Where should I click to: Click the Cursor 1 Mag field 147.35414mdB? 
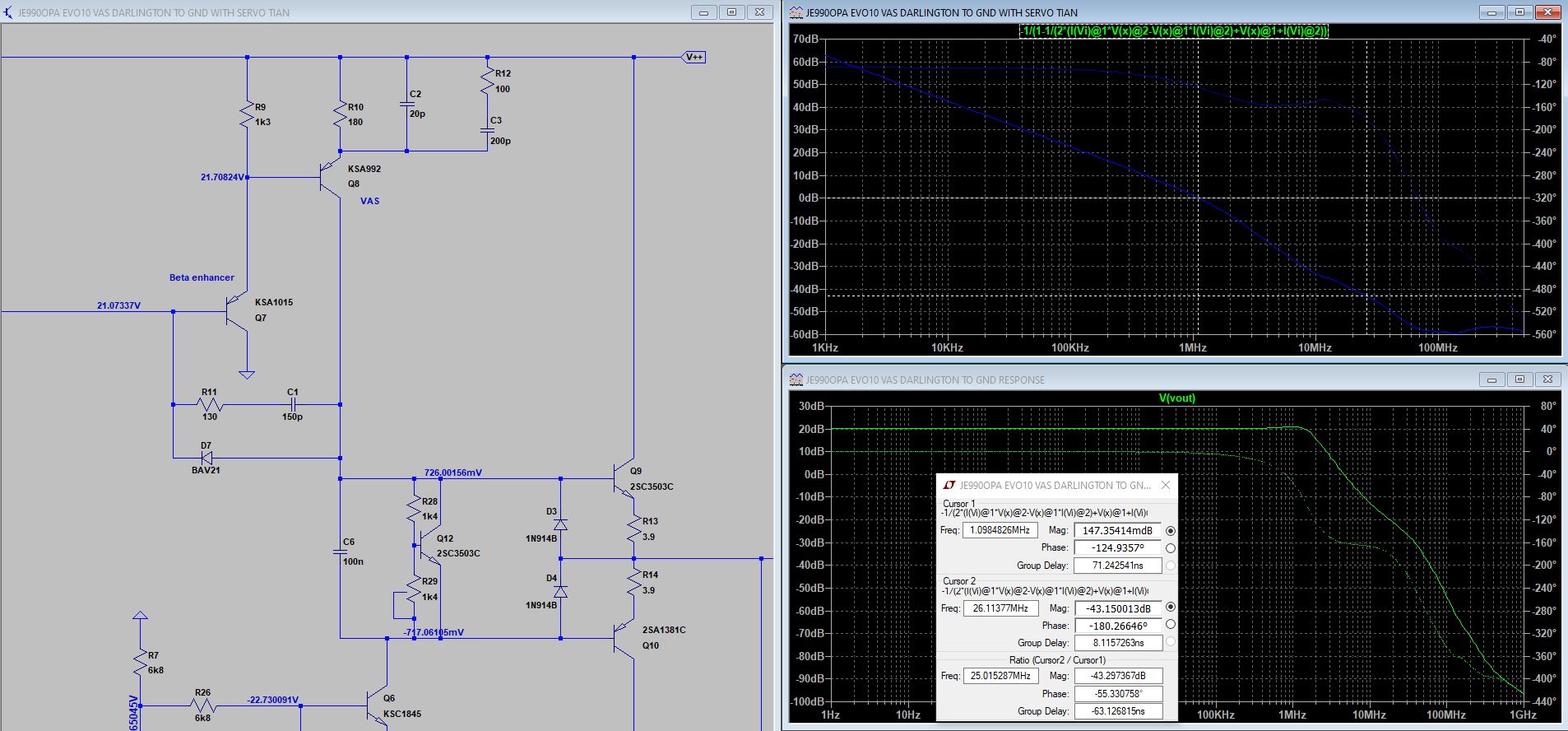pos(1117,531)
